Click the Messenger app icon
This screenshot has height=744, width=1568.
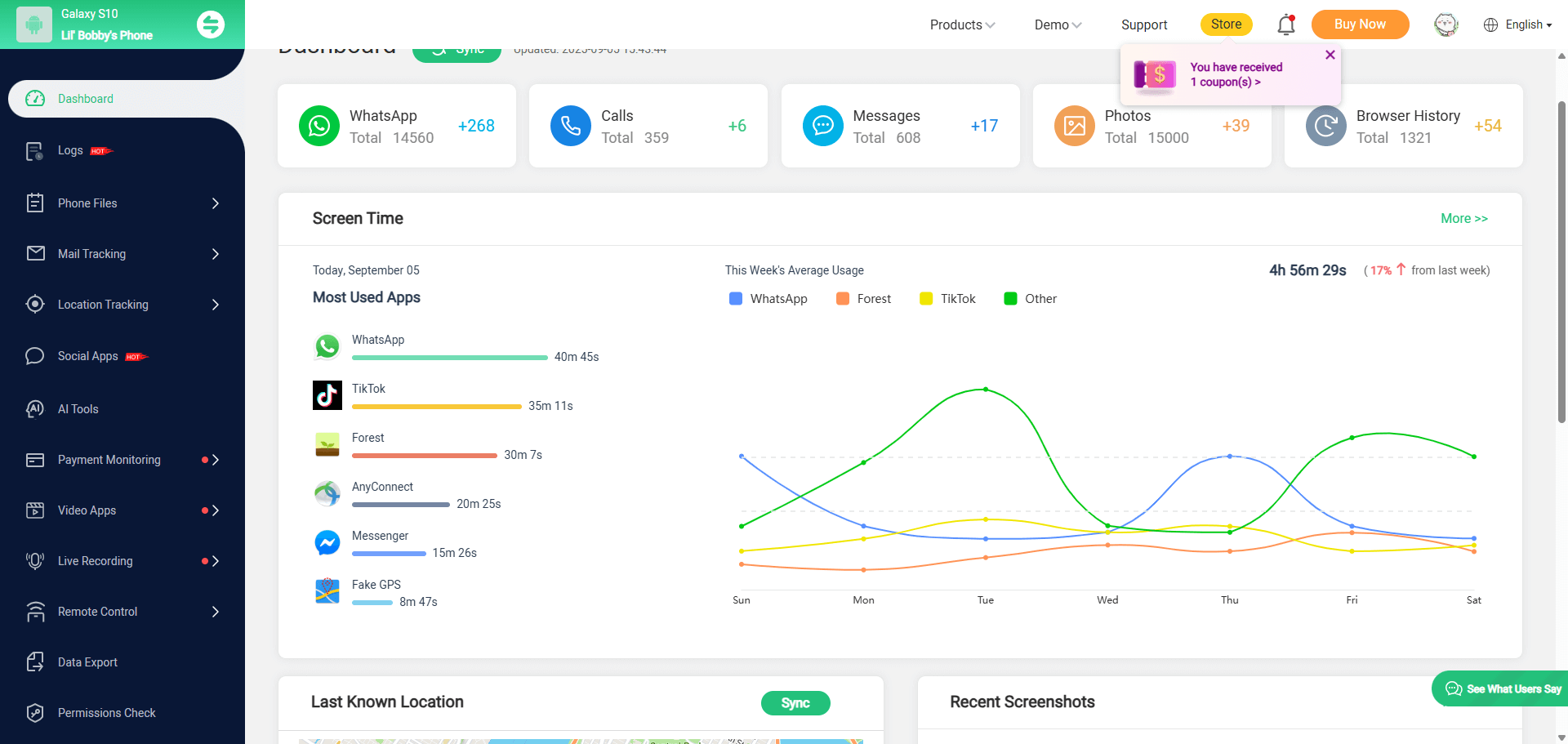(x=327, y=542)
